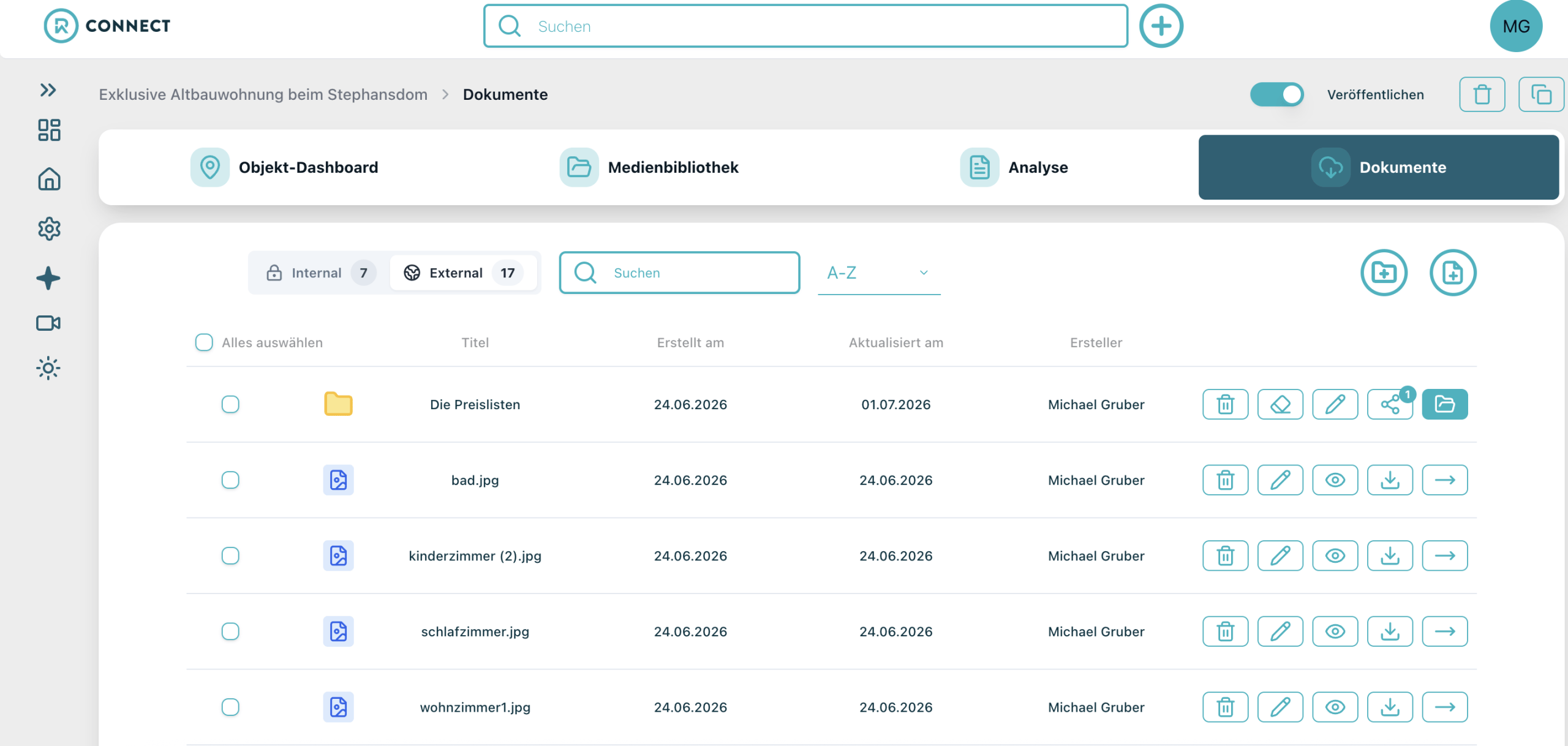Click the wohnzimmer1.jpg file name
The image size is (1568, 746).
(475, 707)
